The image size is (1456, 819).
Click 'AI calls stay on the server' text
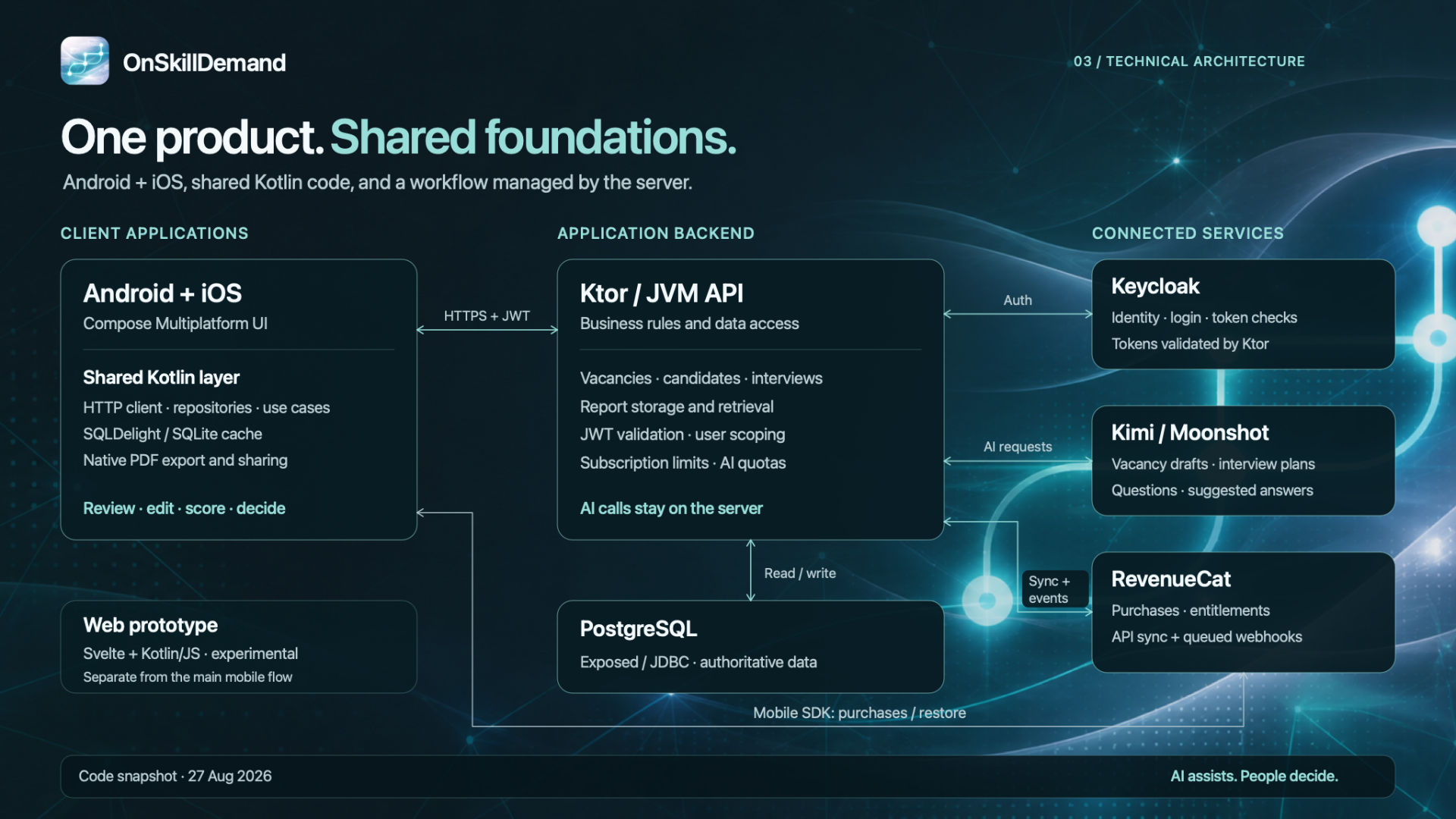coord(671,509)
